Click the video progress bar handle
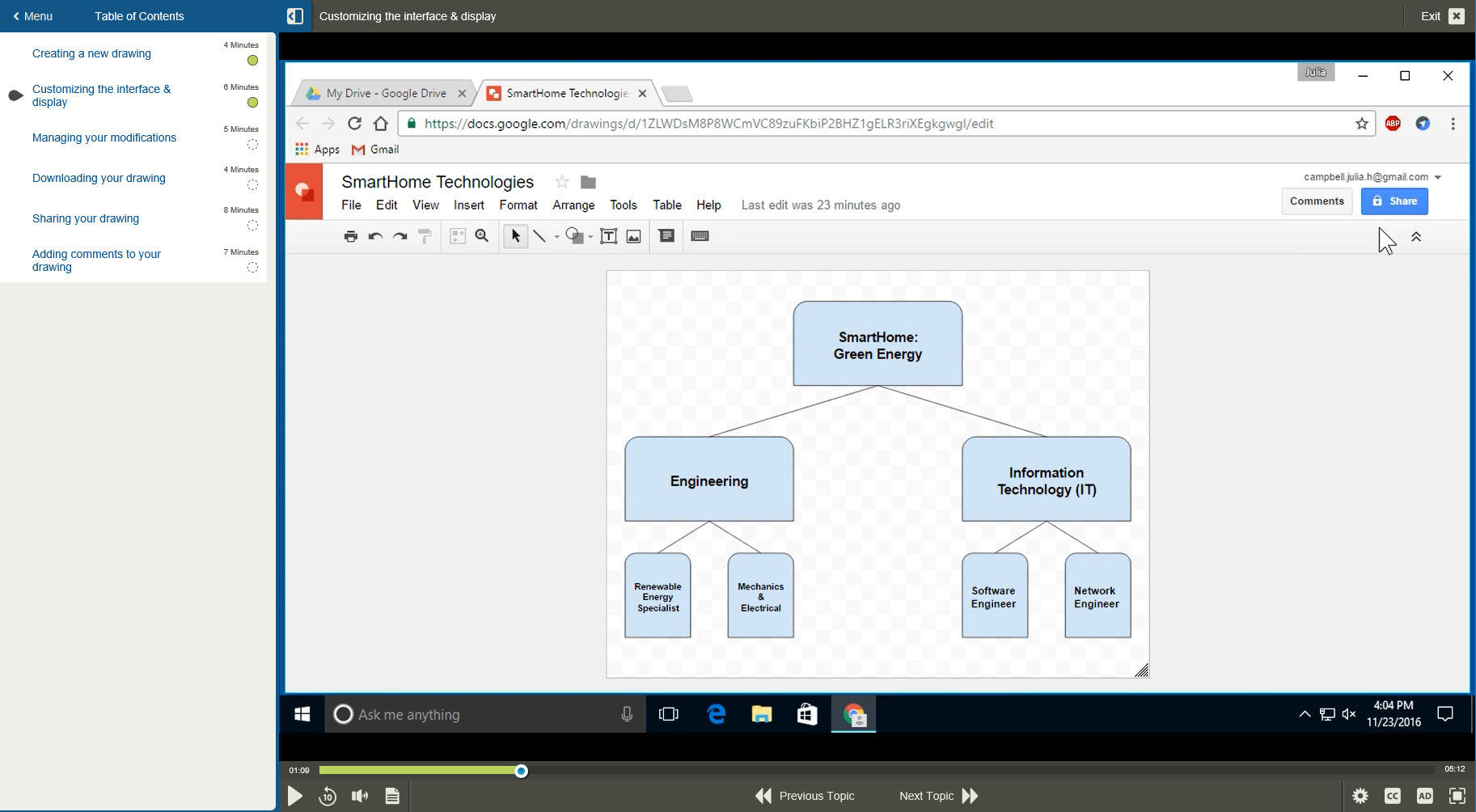Screen dimensions: 1476x812 522,771
